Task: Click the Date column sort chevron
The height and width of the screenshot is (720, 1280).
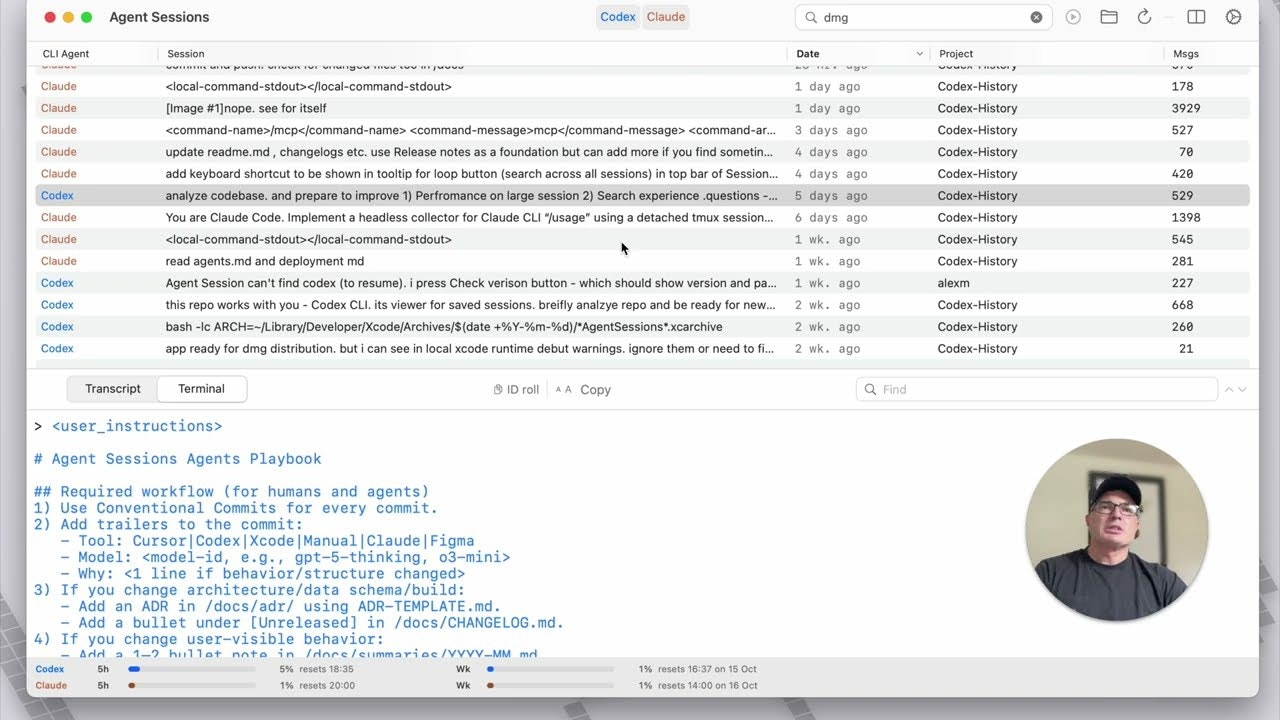Action: (919, 54)
